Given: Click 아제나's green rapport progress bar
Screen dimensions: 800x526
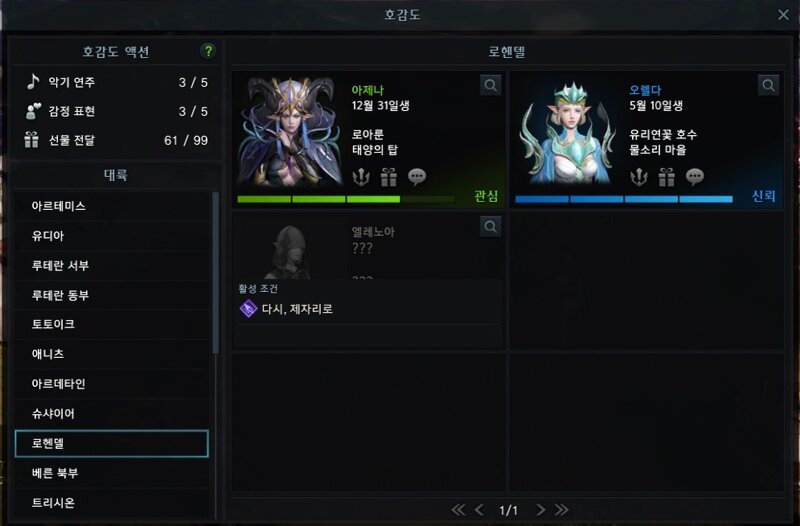Looking at the screenshot, I should (x=346, y=199).
